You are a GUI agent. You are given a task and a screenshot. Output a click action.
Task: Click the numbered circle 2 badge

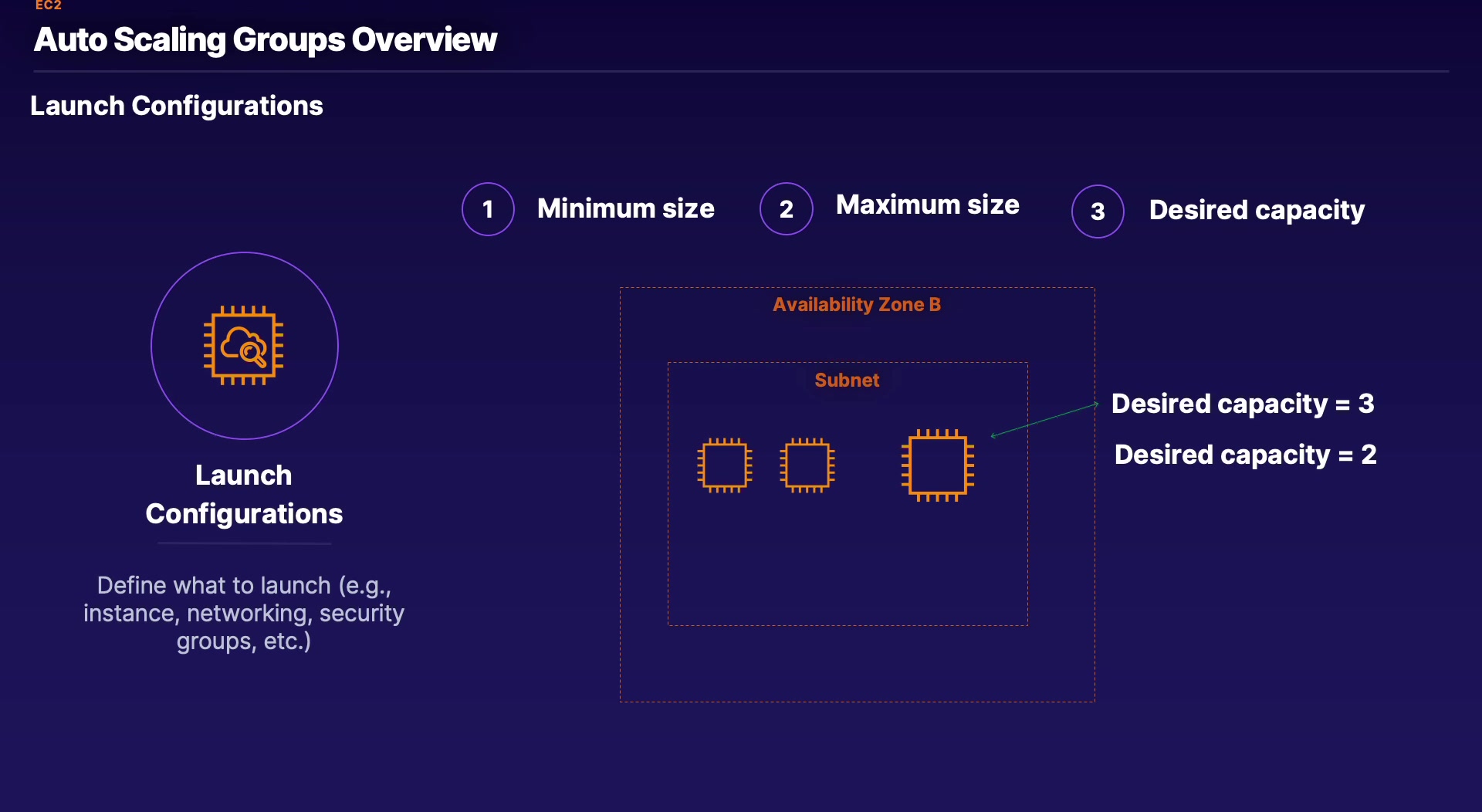pyautogui.click(x=786, y=209)
